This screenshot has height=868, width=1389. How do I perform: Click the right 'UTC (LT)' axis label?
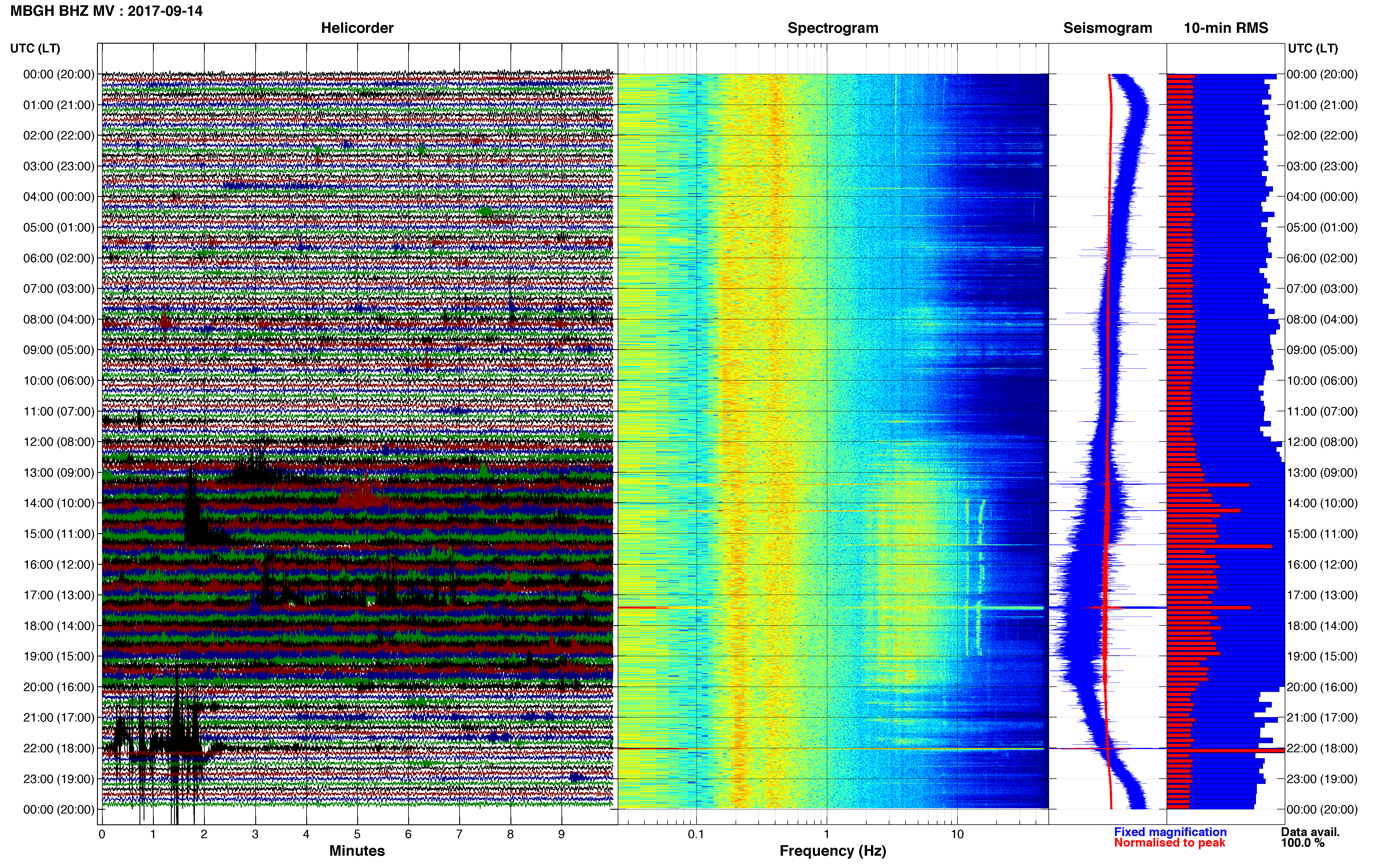[1313, 48]
